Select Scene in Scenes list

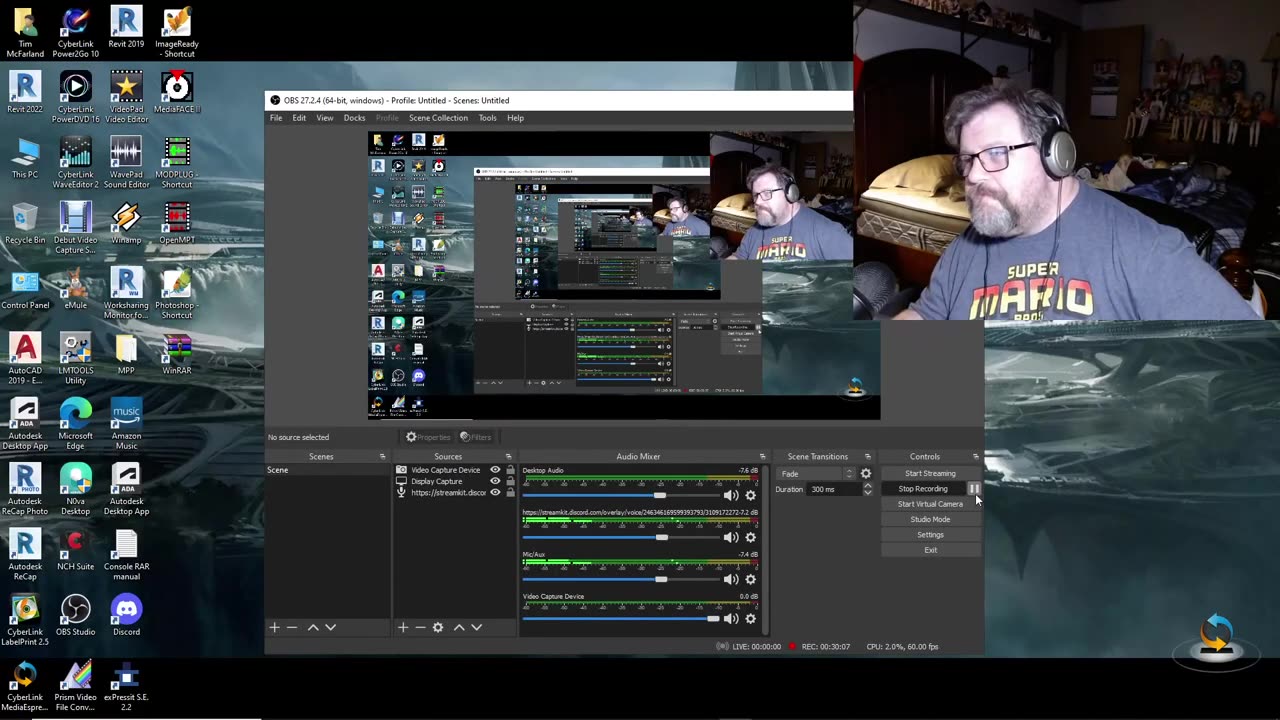(x=327, y=470)
